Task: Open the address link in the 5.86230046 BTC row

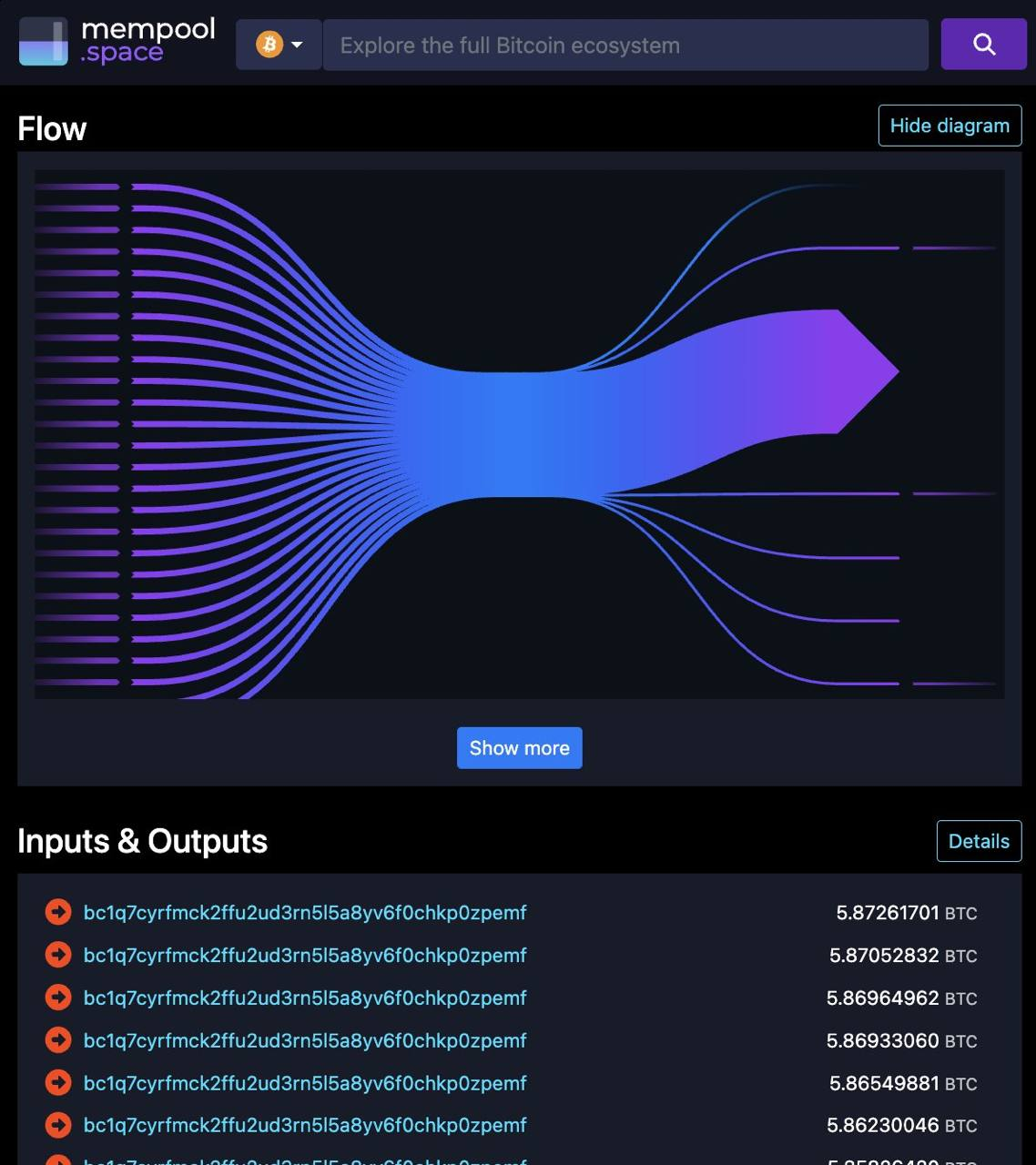Action: 305,1126
